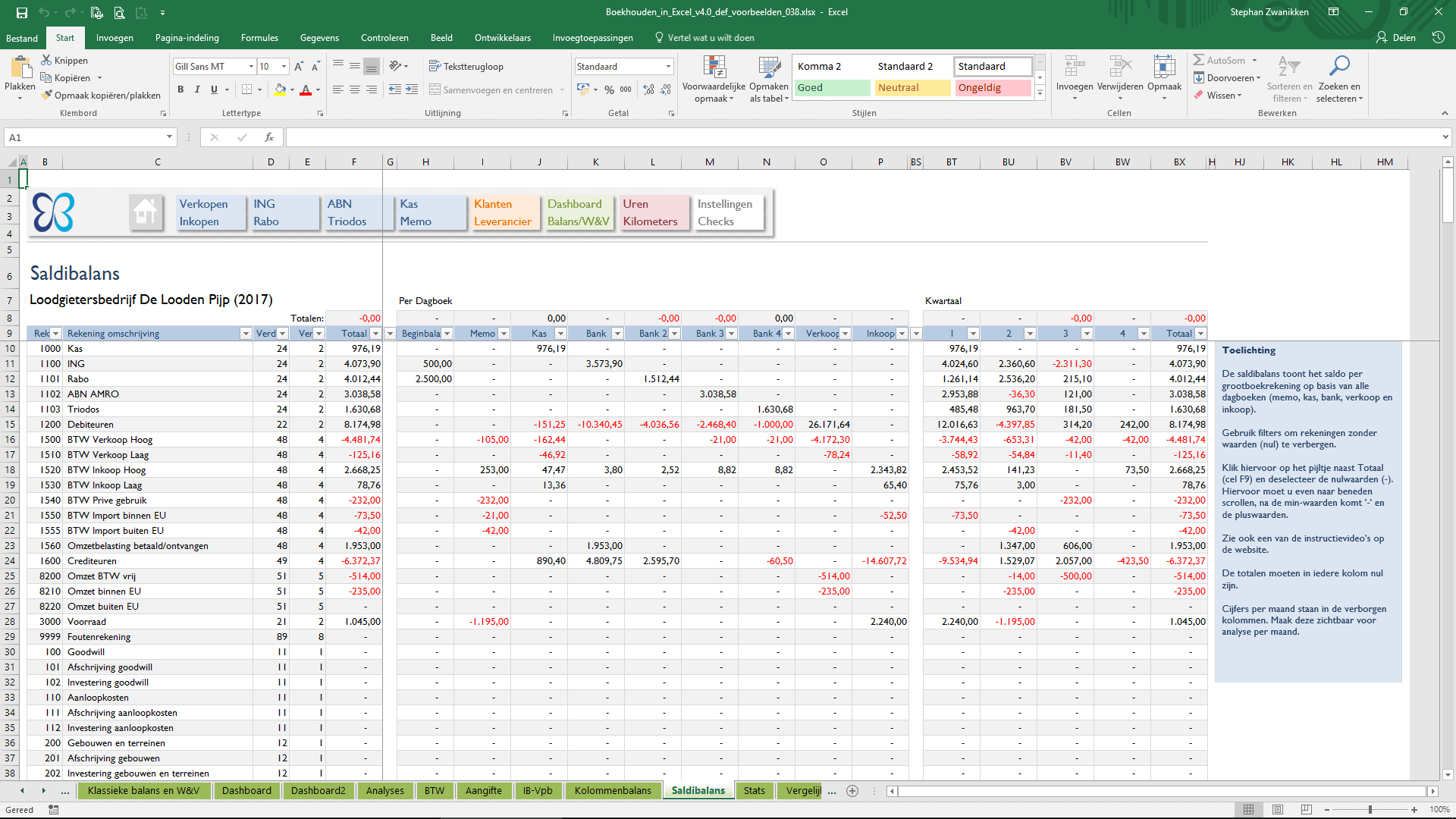Click the percentage number format icon
This screenshot has width=1456, height=819.
point(609,89)
